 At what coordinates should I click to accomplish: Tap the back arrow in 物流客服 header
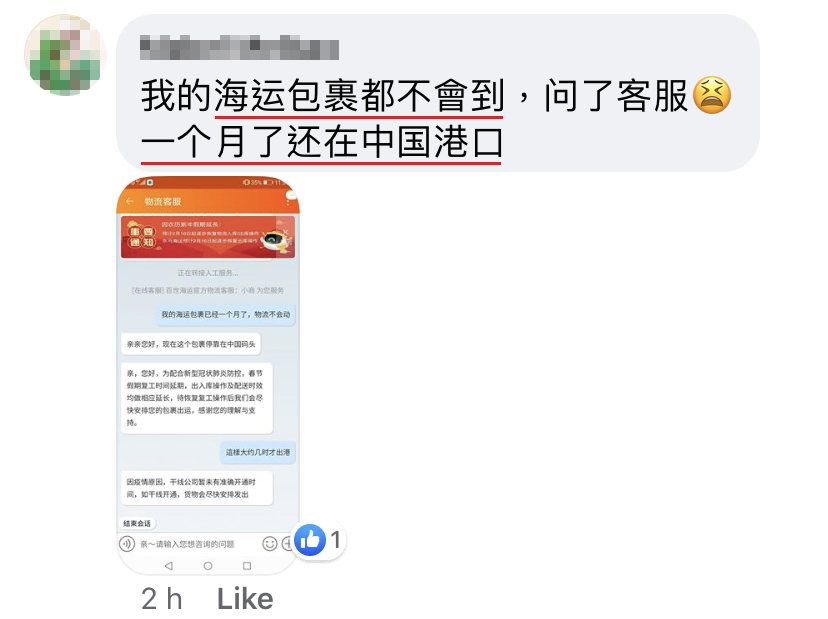pos(130,201)
